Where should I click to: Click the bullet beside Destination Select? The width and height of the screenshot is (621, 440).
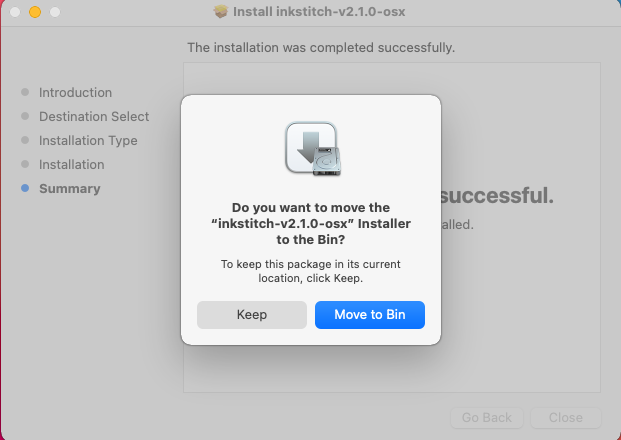25,116
